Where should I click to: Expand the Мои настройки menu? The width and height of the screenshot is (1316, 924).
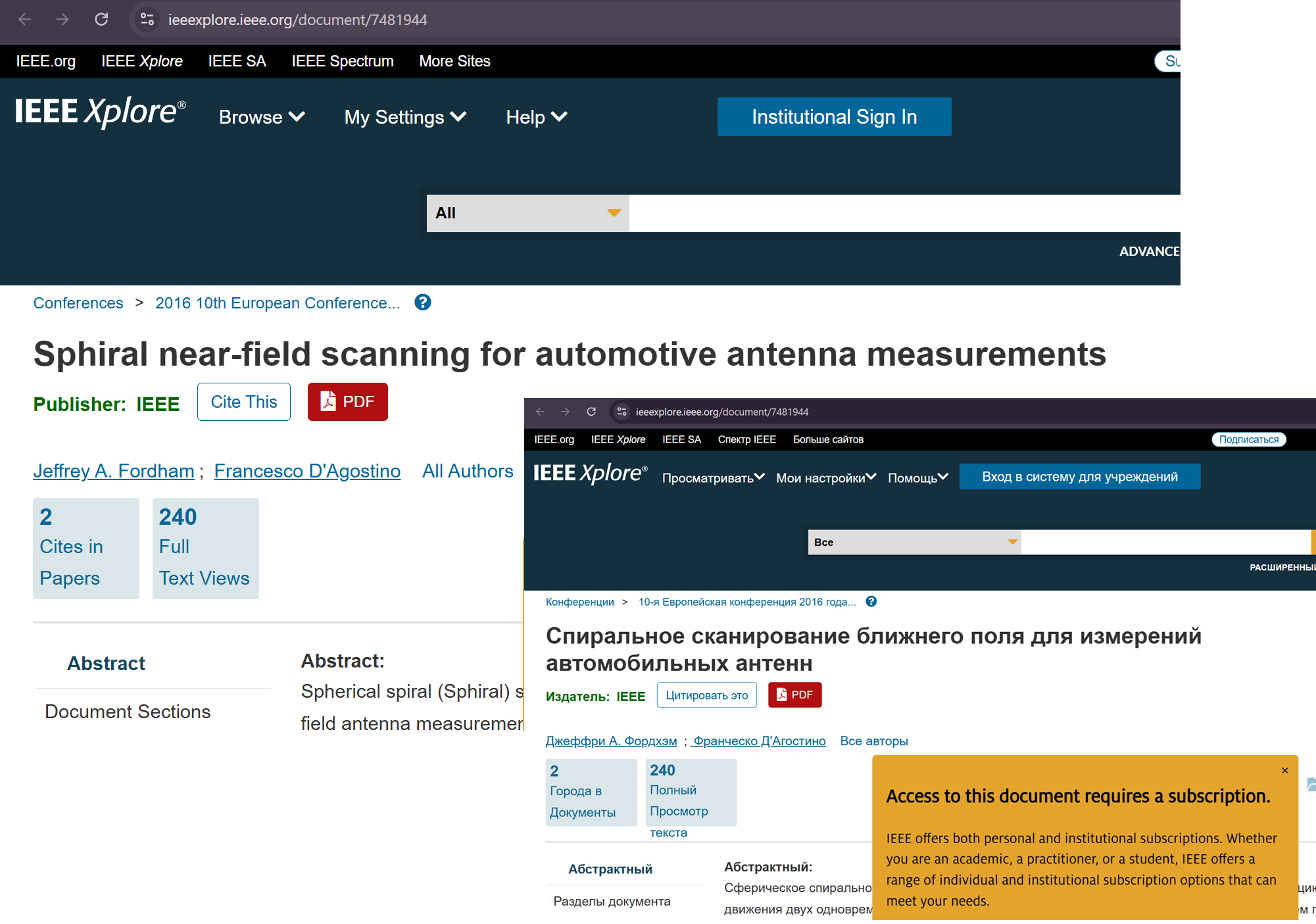click(x=826, y=477)
